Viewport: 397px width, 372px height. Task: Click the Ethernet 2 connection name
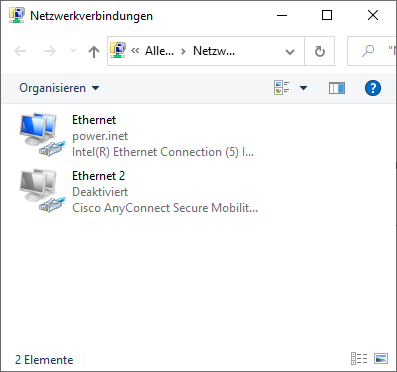(x=98, y=176)
